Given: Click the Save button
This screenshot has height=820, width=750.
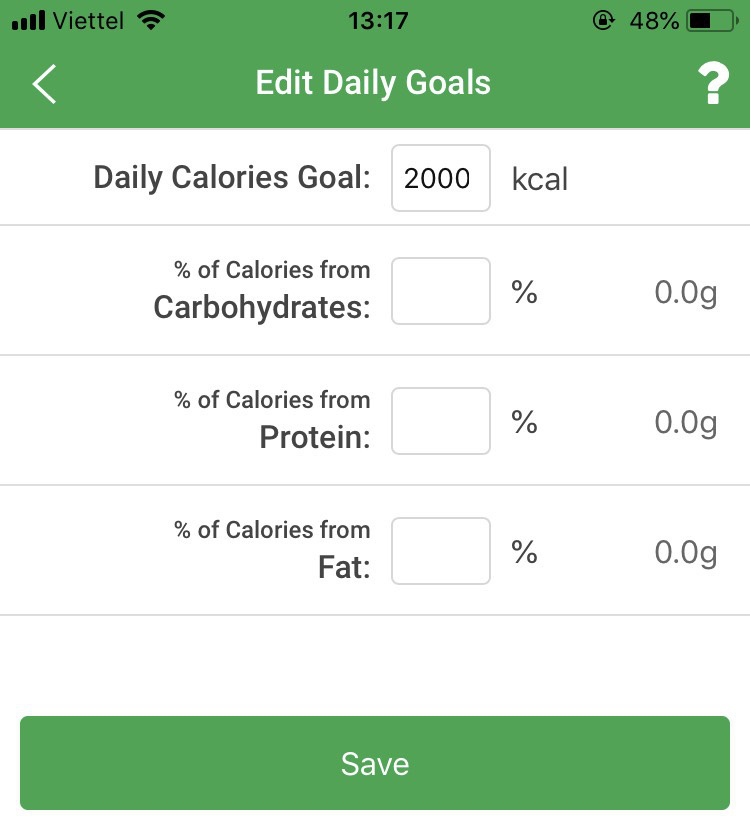Looking at the screenshot, I should 374,762.
